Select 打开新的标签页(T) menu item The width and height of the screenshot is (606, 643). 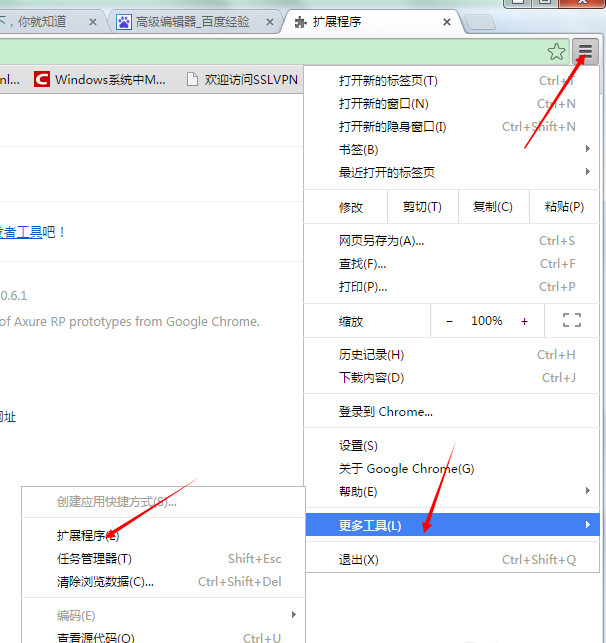point(451,81)
